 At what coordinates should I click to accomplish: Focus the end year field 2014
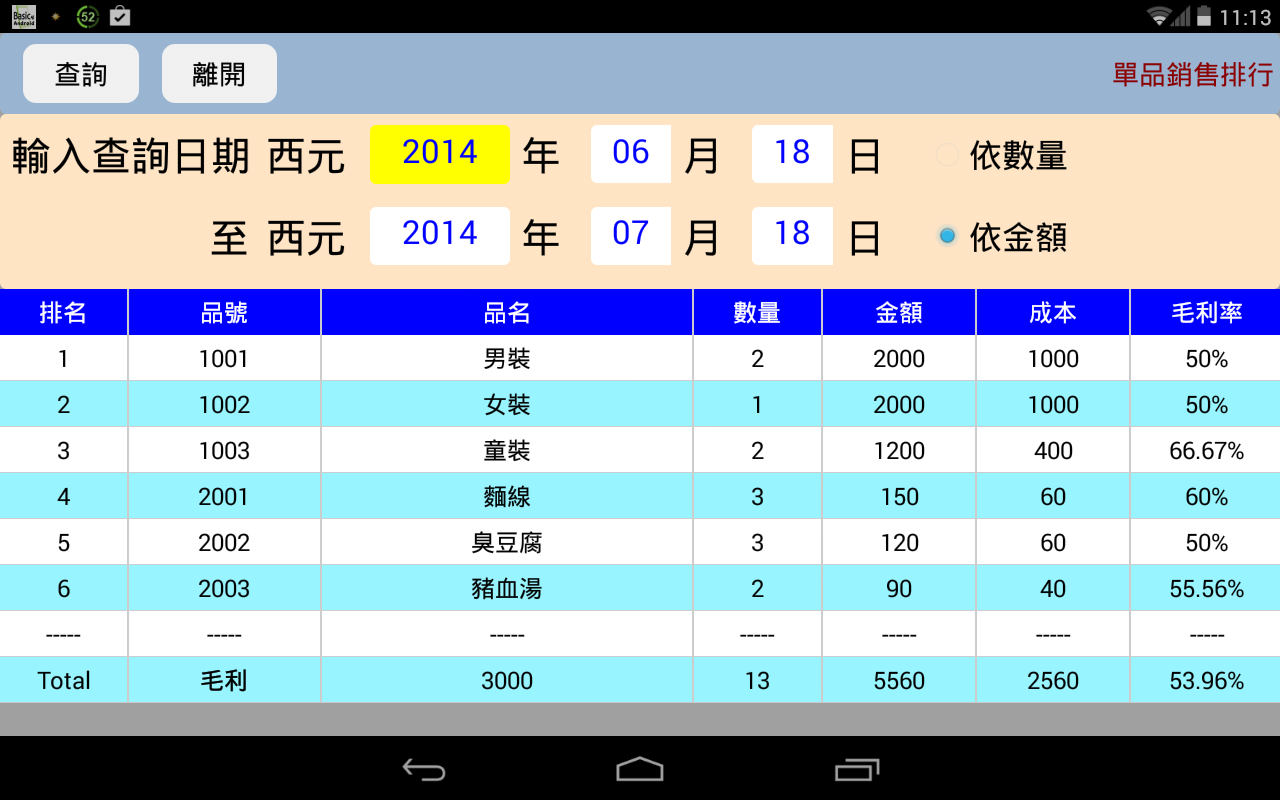coord(440,235)
